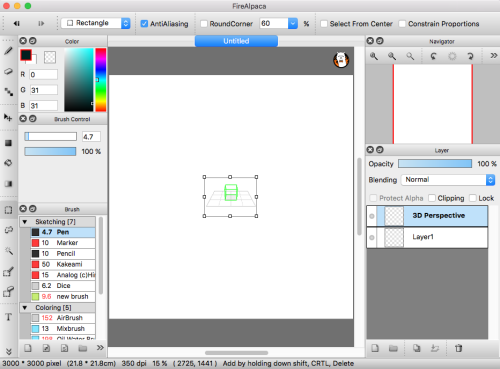
Task: Select the Kakeami brush
Action: (x=63, y=264)
